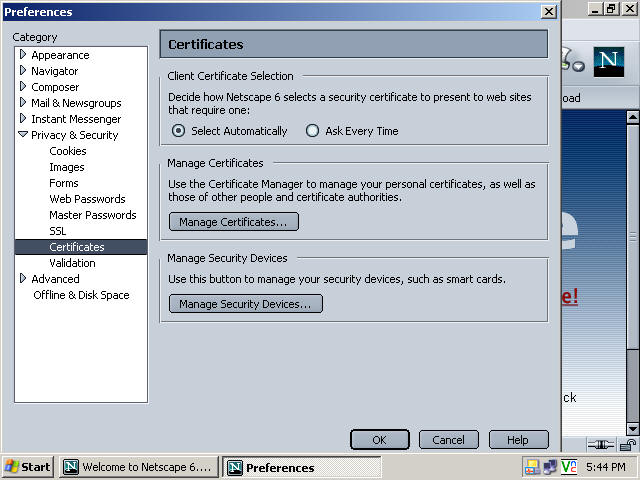
Task: Select the Instant Messenger category label
Action: click(76, 119)
